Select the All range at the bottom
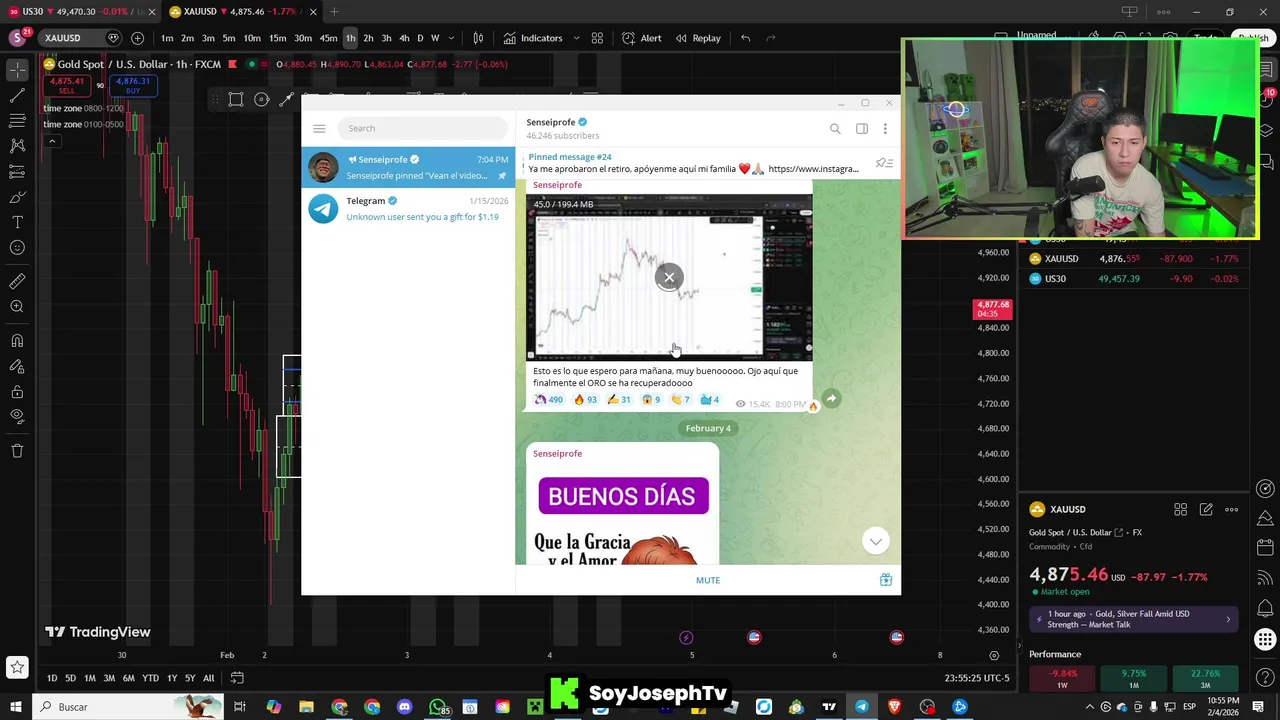The width and height of the screenshot is (1280, 720). pos(208,678)
